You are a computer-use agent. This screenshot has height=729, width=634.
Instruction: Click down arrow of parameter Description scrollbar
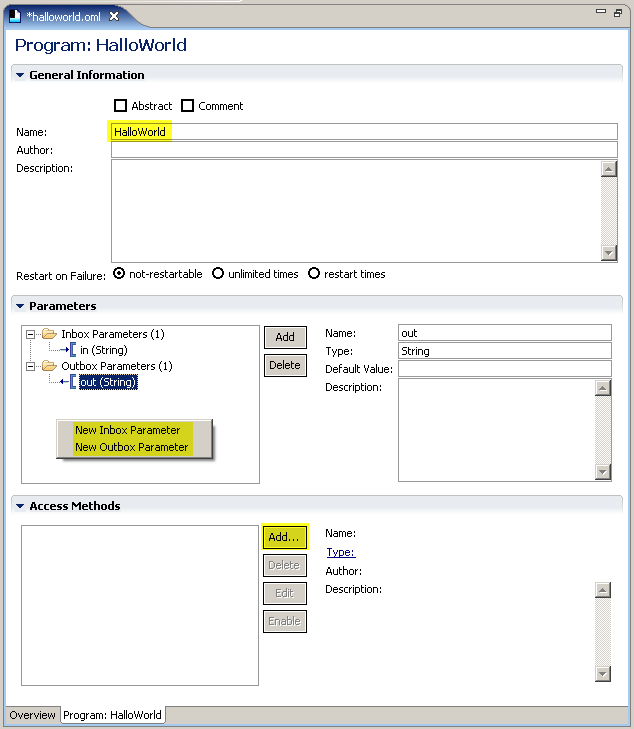(603, 472)
